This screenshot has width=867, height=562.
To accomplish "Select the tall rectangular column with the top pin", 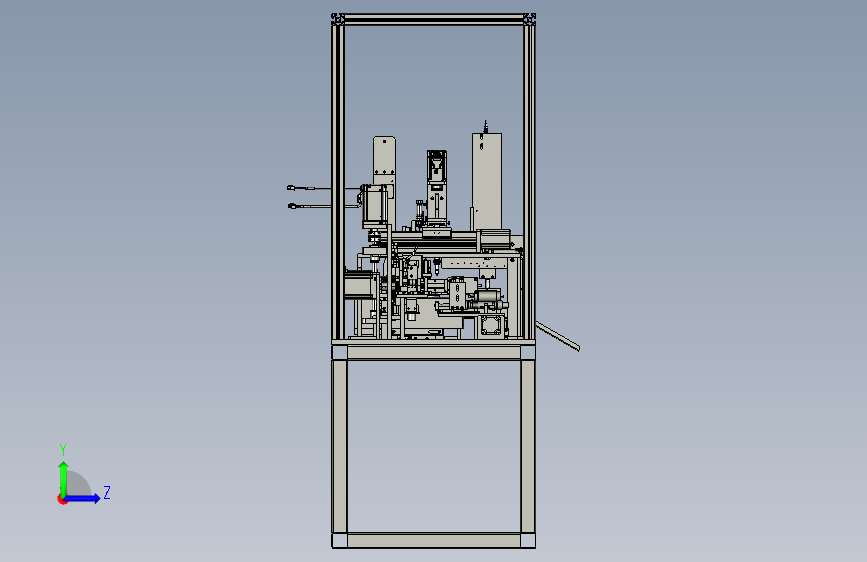I will click(487, 181).
